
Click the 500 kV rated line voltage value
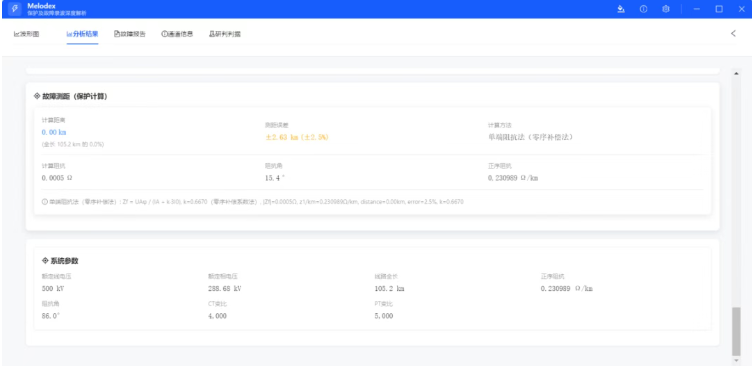point(54,289)
